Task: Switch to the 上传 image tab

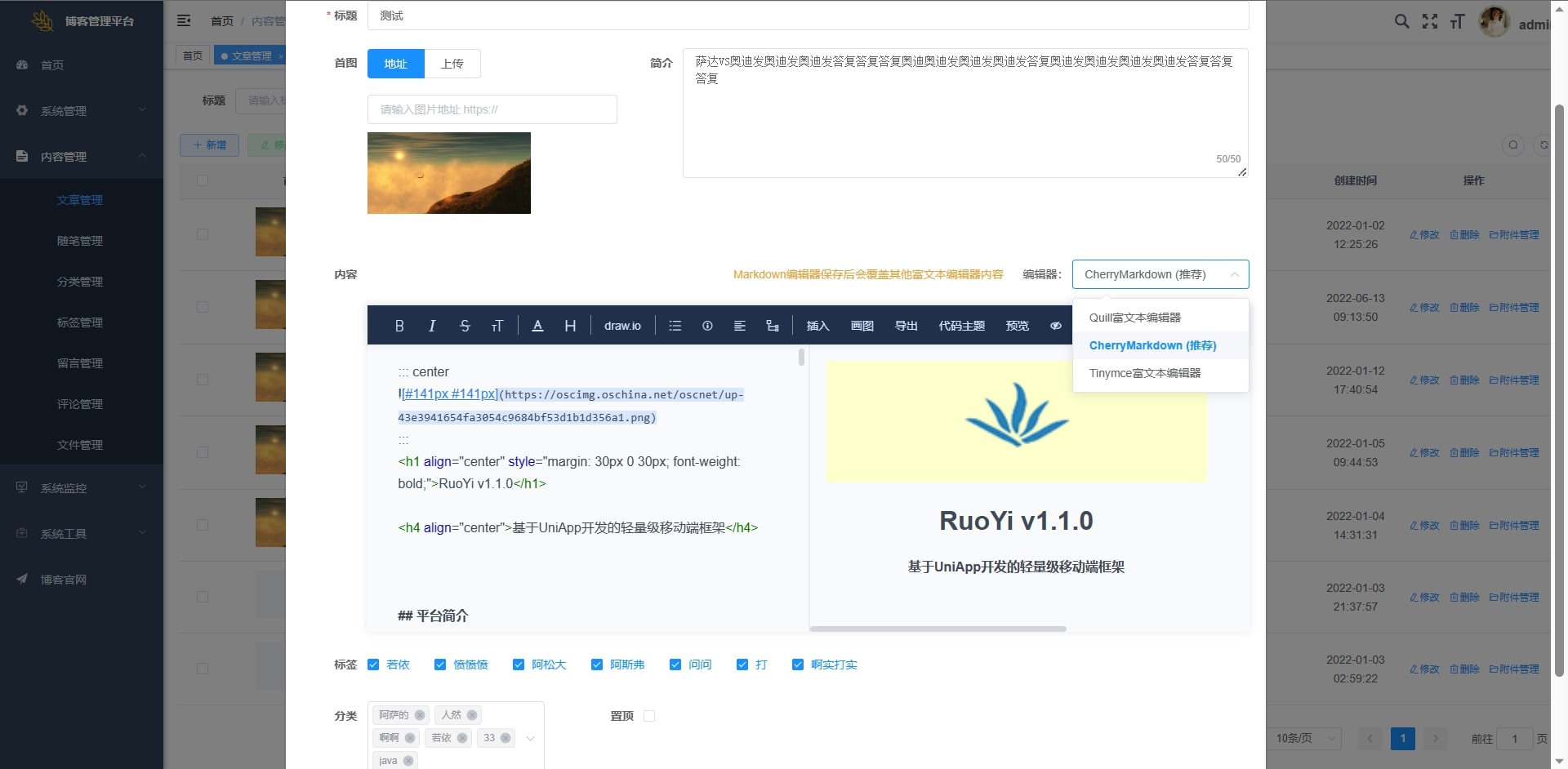Action: coord(452,64)
